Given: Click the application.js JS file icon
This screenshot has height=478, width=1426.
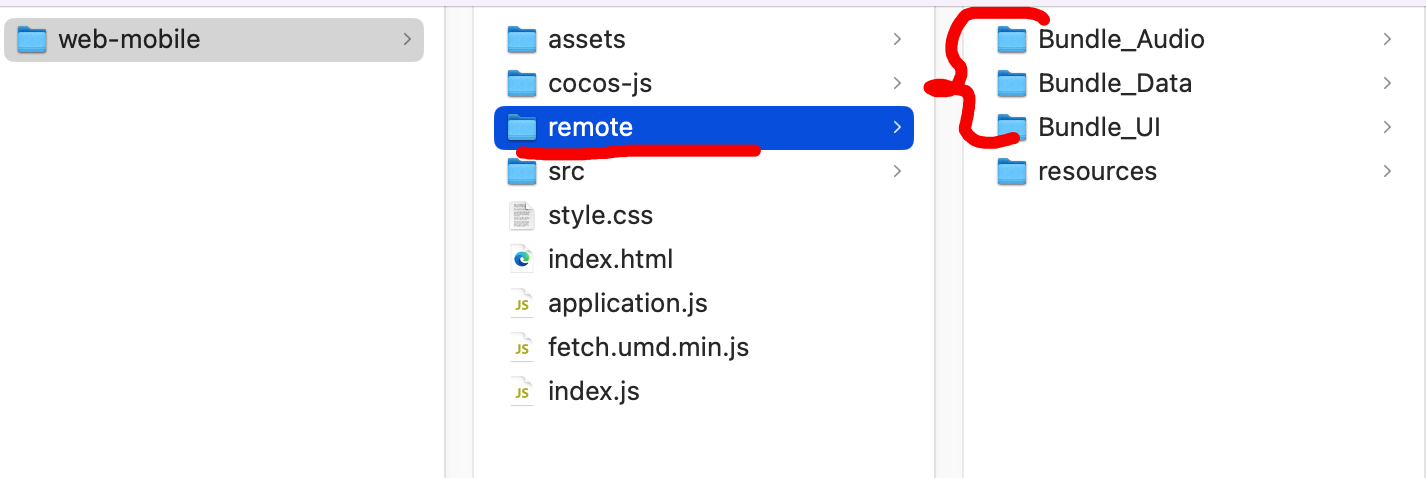Looking at the screenshot, I should click(522, 304).
